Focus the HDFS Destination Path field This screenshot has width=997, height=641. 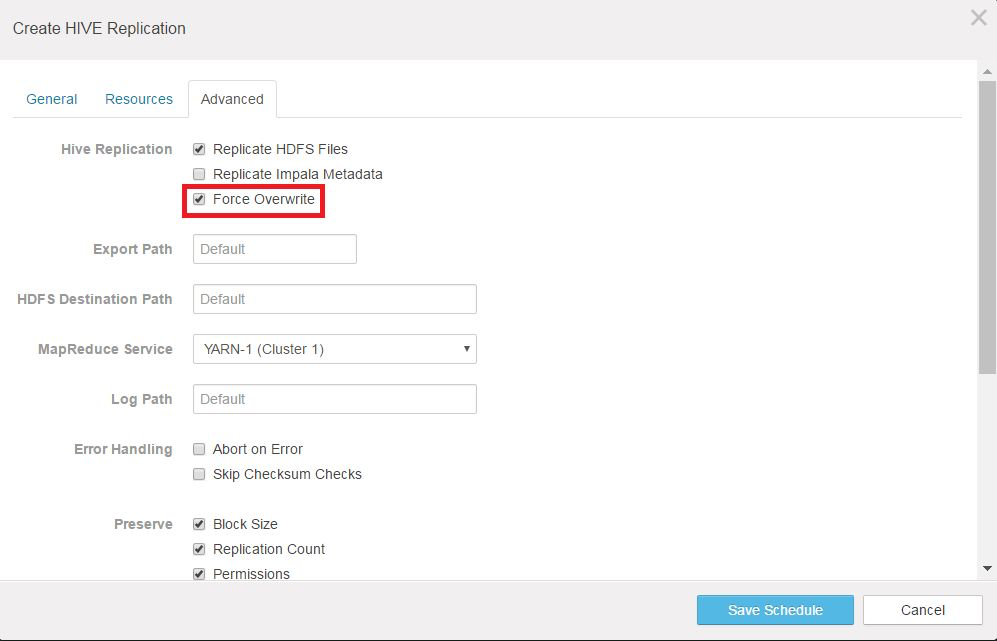(334, 299)
